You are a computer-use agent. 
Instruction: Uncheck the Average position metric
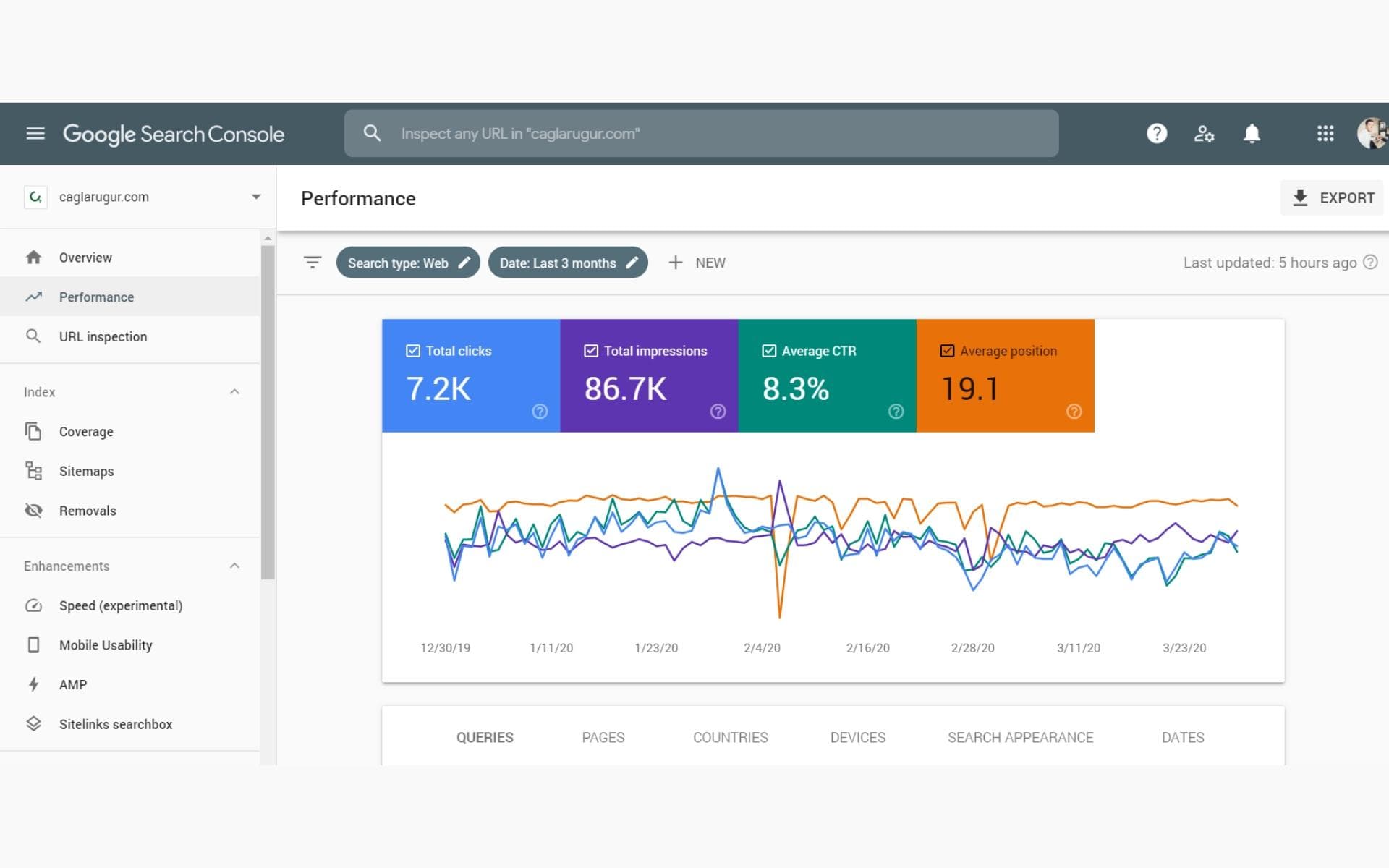(x=946, y=350)
